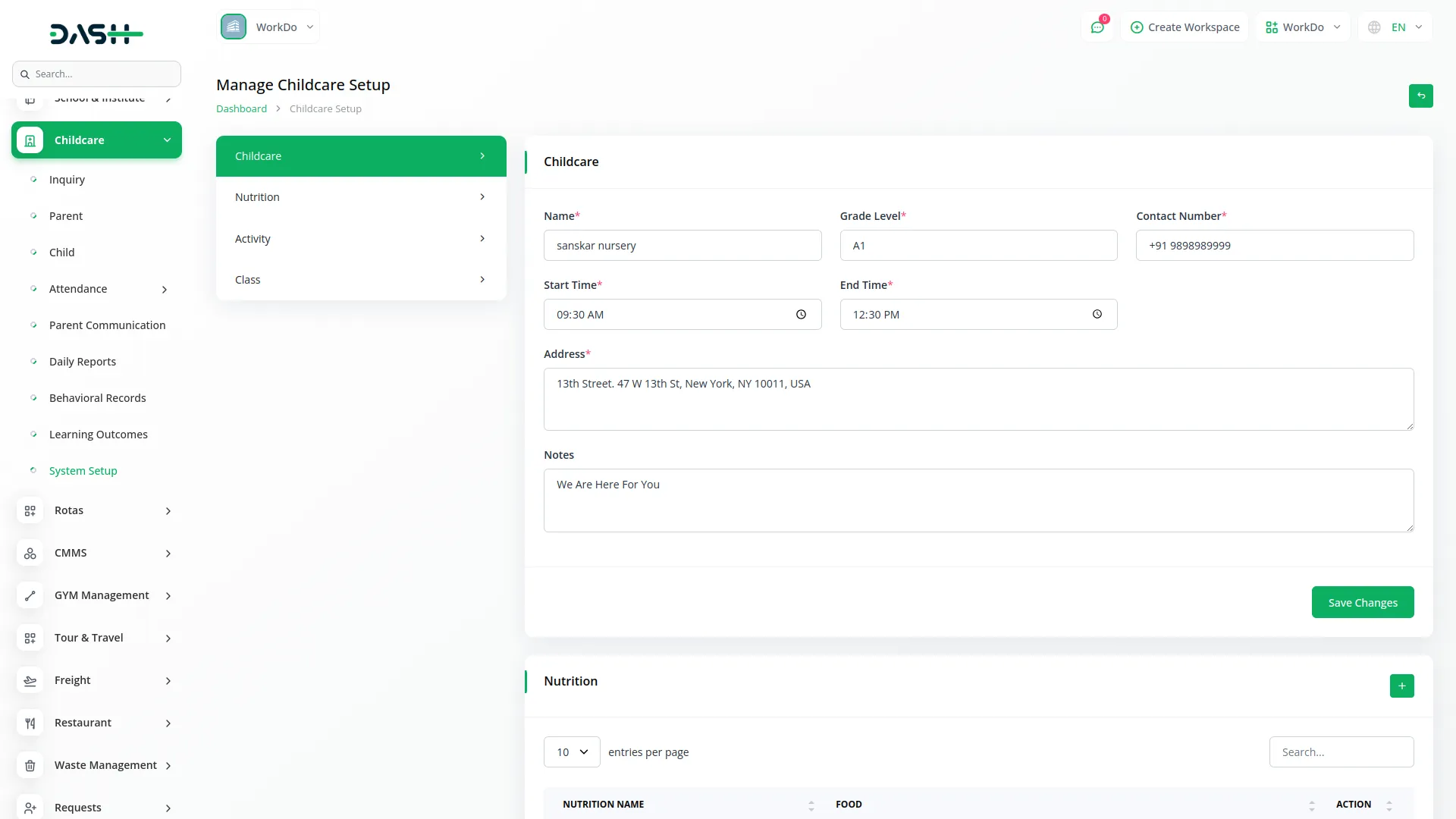Click the chat messages icon in header
The image size is (1456, 819).
(1097, 27)
